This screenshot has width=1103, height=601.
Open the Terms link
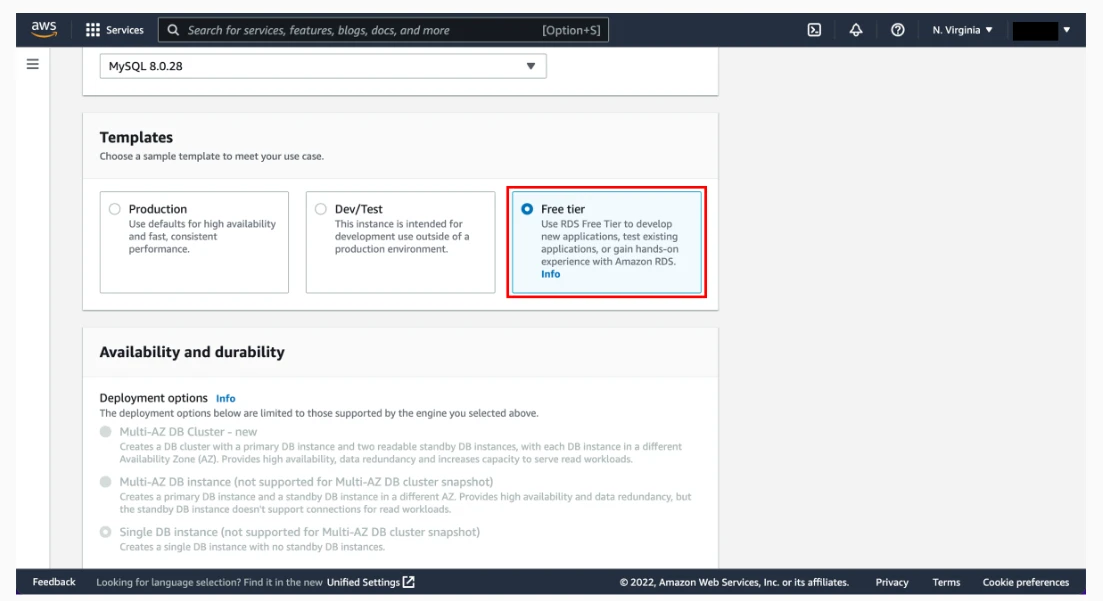click(946, 582)
